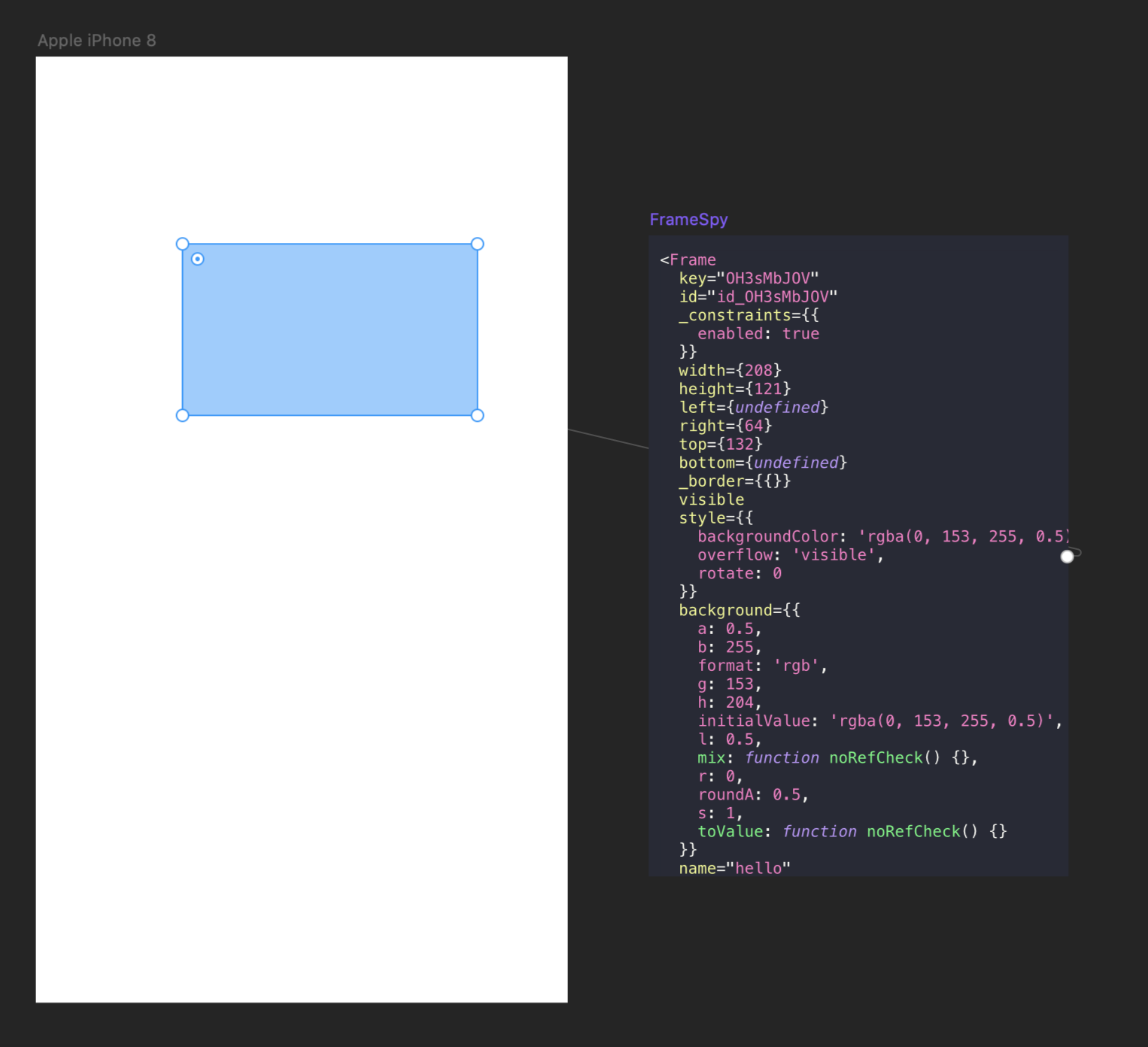Click the backgroundColor rgba style line
The width and height of the screenshot is (1148, 1047).
[x=882, y=537]
